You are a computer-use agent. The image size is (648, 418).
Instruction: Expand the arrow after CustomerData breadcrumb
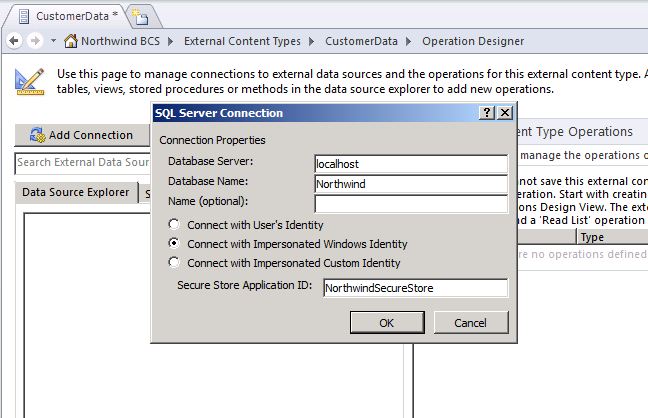click(408, 41)
